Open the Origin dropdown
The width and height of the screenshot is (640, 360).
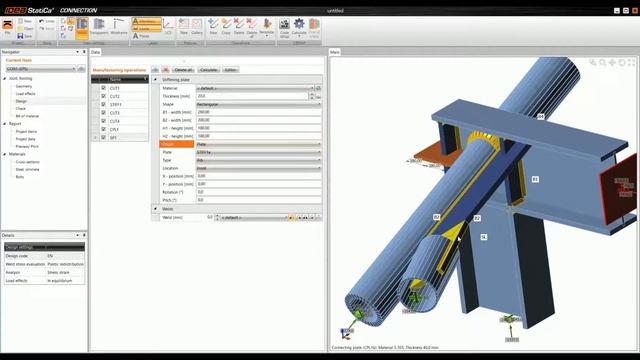point(259,144)
